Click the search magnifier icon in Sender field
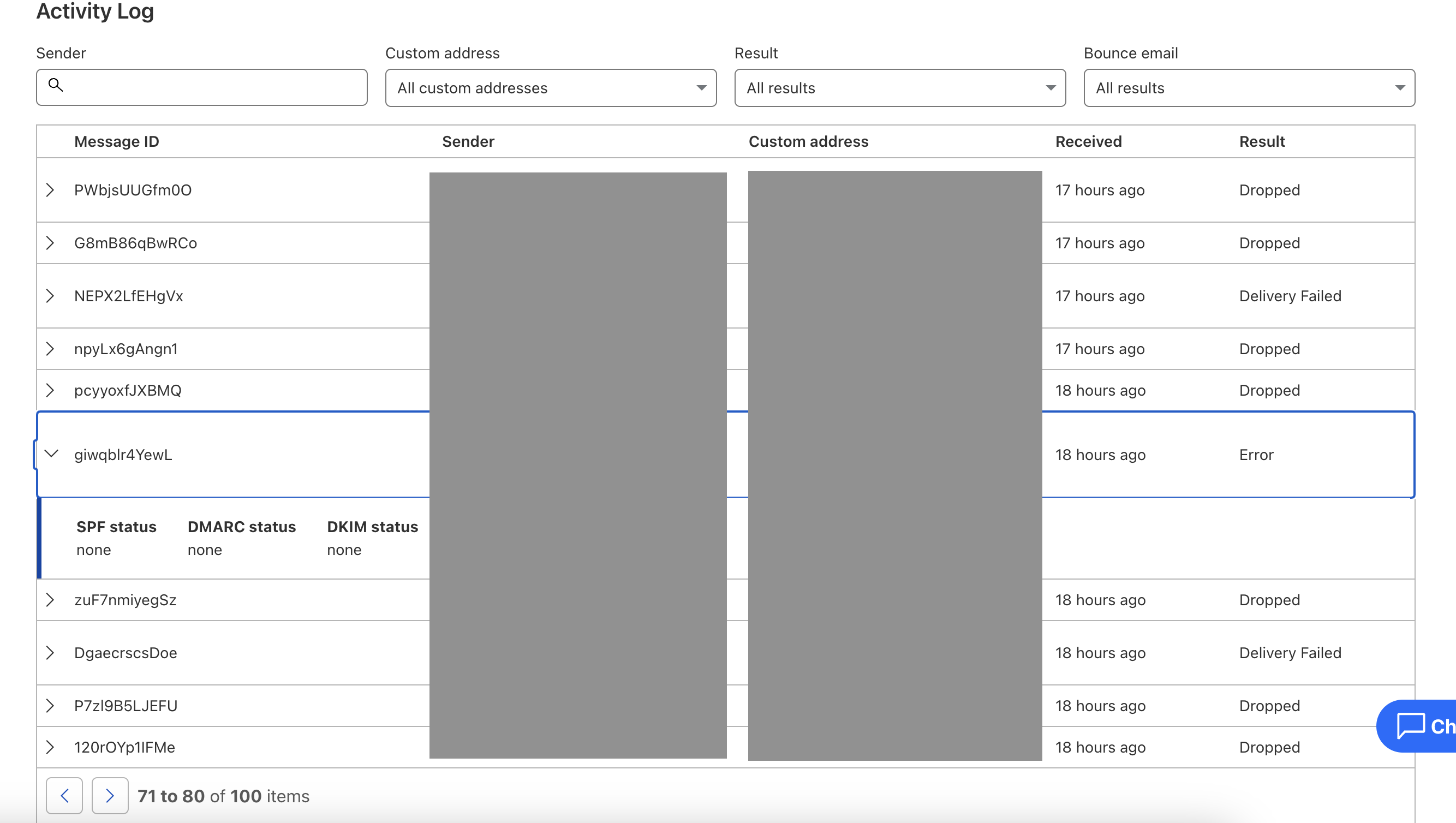Image resolution: width=1456 pixels, height=823 pixels. coord(56,85)
